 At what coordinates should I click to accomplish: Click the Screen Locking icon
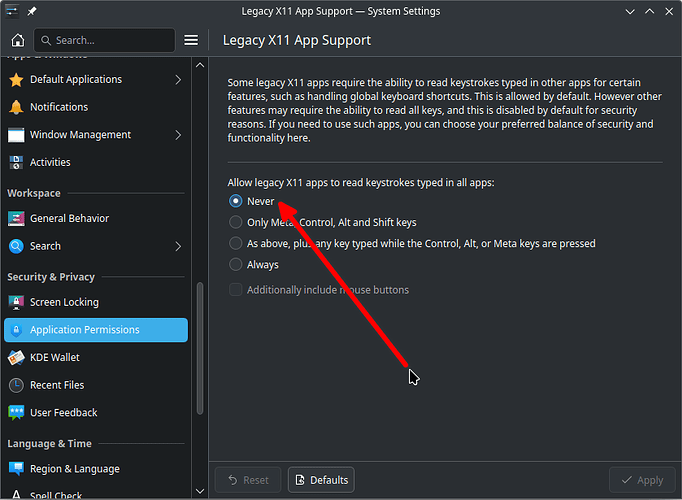coord(16,302)
